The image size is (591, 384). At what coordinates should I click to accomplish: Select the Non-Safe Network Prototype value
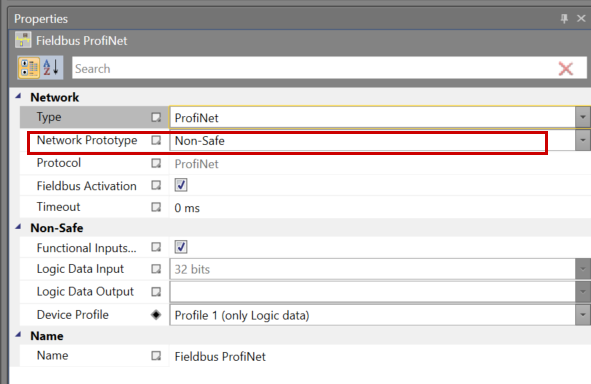click(199, 141)
